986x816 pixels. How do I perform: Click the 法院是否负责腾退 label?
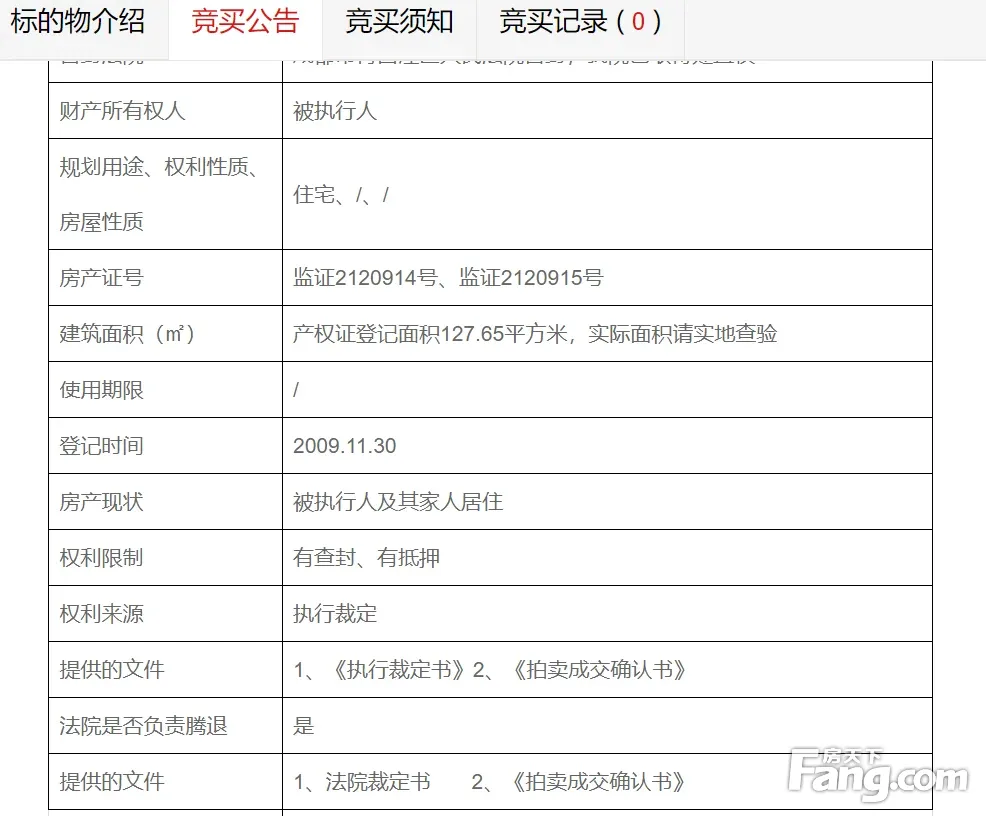(143, 726)
